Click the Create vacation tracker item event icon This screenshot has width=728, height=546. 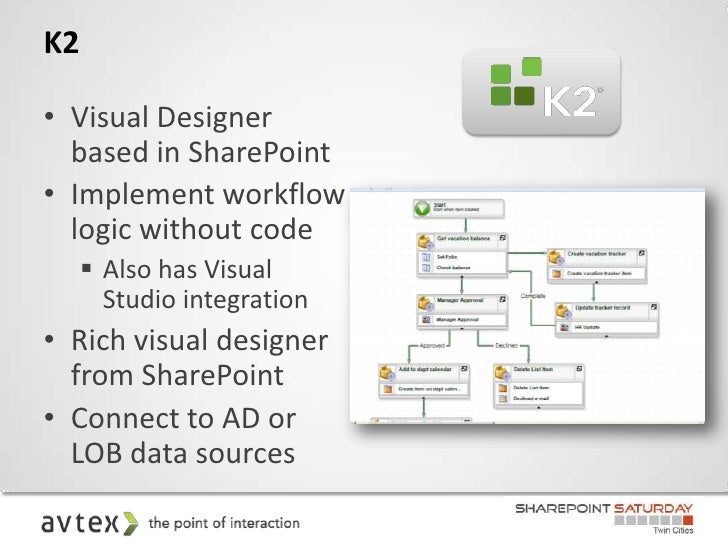pos(556,273)
